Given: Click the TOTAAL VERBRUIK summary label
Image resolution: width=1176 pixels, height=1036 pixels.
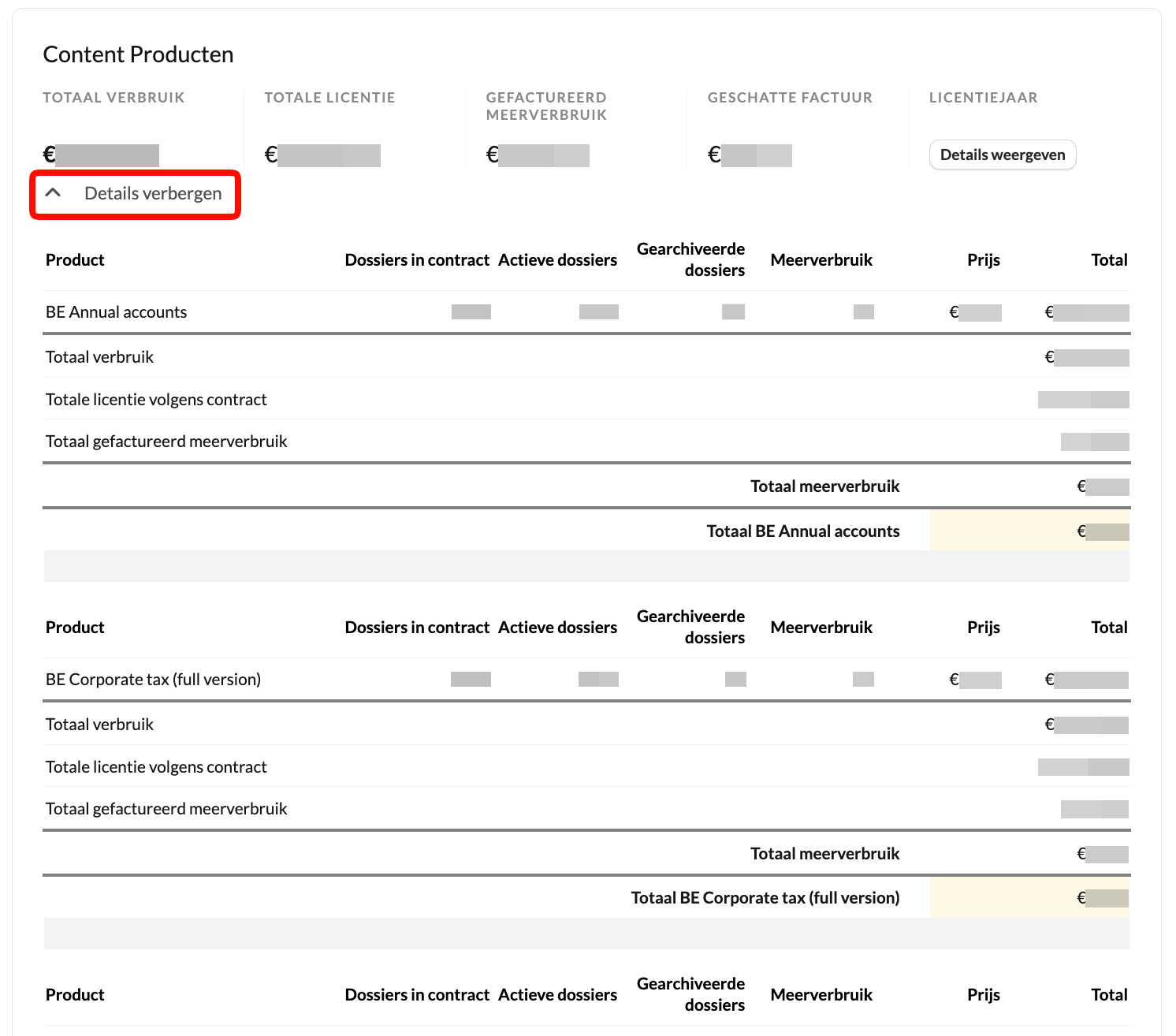Looking at the screenshot, I should pyautogui.click(x=114, y=98).
